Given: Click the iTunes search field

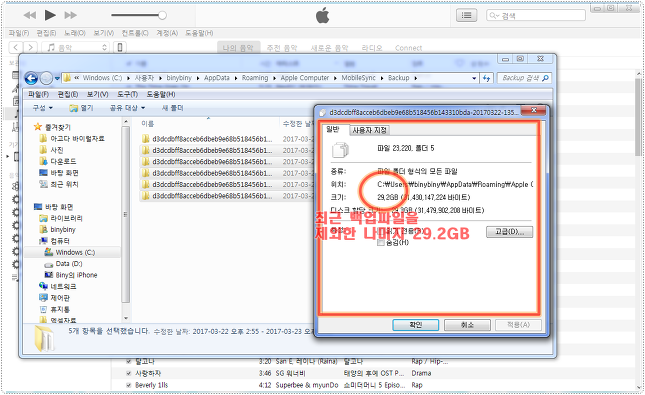Looking at the screenshot, I should point(536,16).
